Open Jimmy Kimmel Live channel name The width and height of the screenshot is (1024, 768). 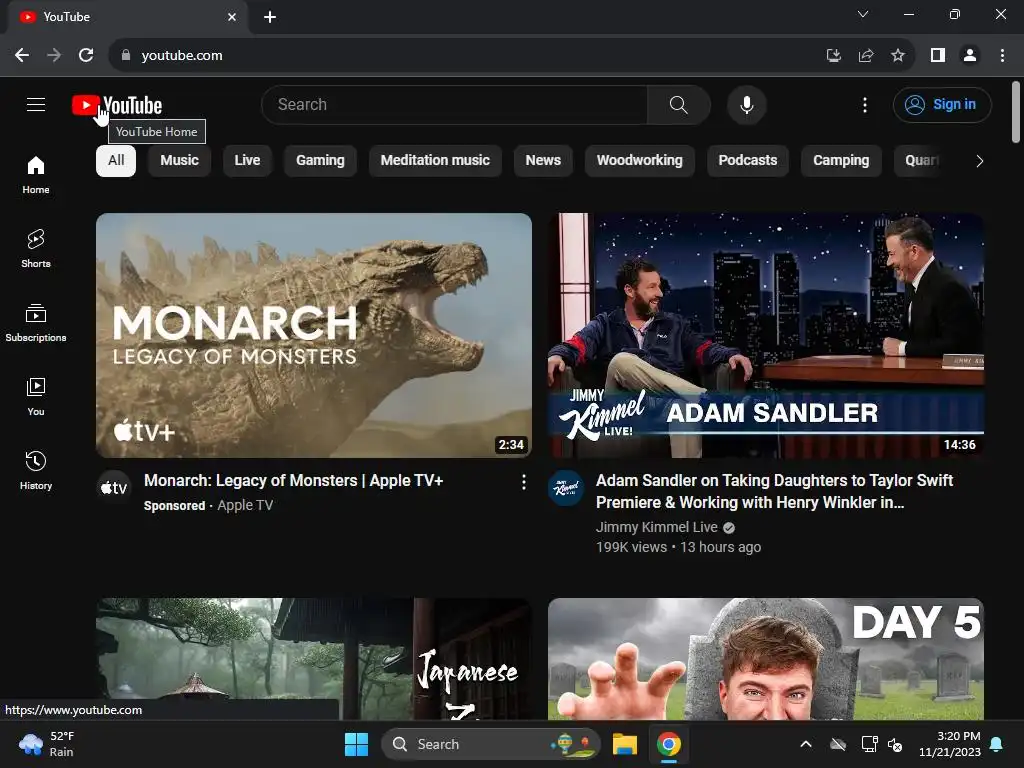[656, 527]
